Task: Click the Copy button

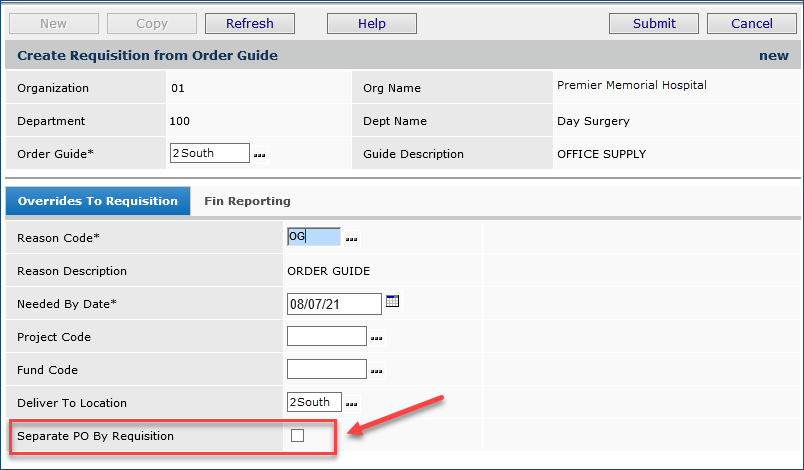Action: point(152,23)
